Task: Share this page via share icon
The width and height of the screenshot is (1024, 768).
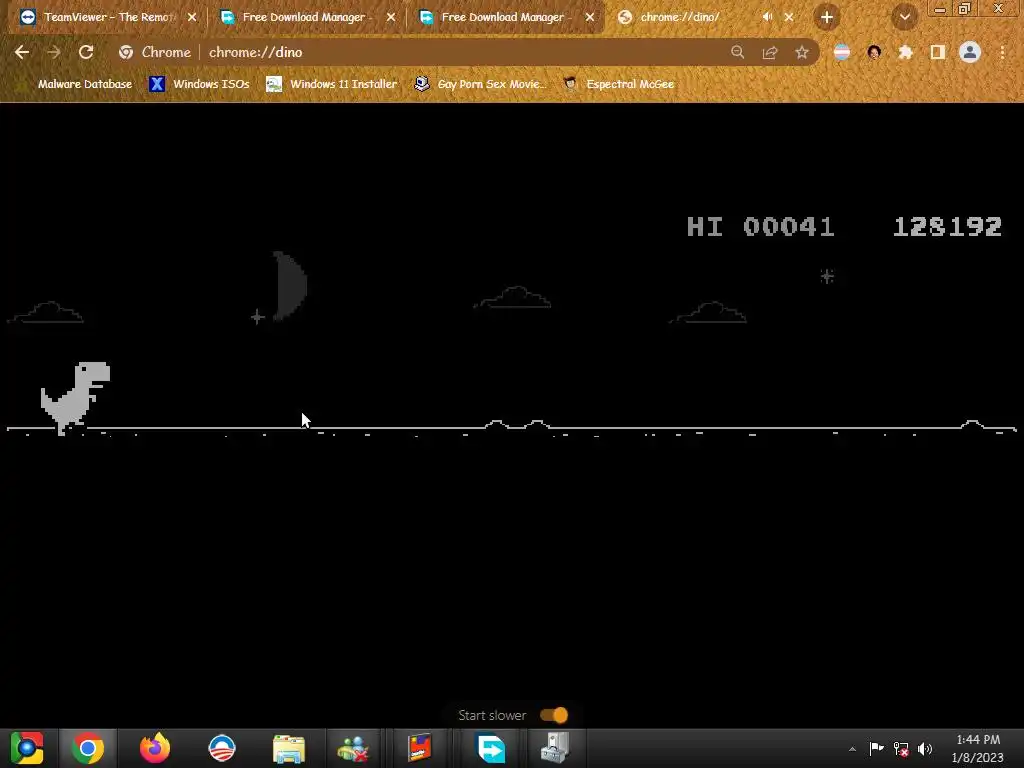Action: [x=770, y=52]
